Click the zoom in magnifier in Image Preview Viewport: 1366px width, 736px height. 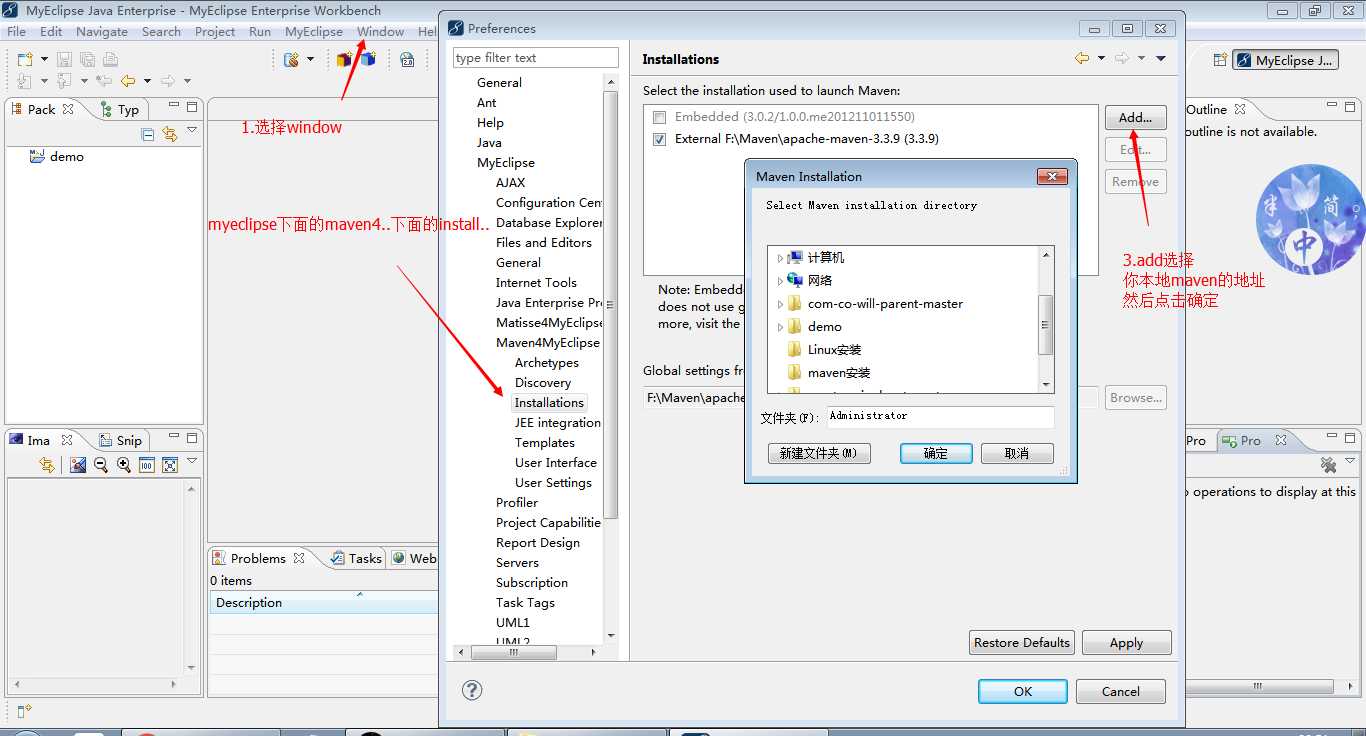tap(124, 465)
